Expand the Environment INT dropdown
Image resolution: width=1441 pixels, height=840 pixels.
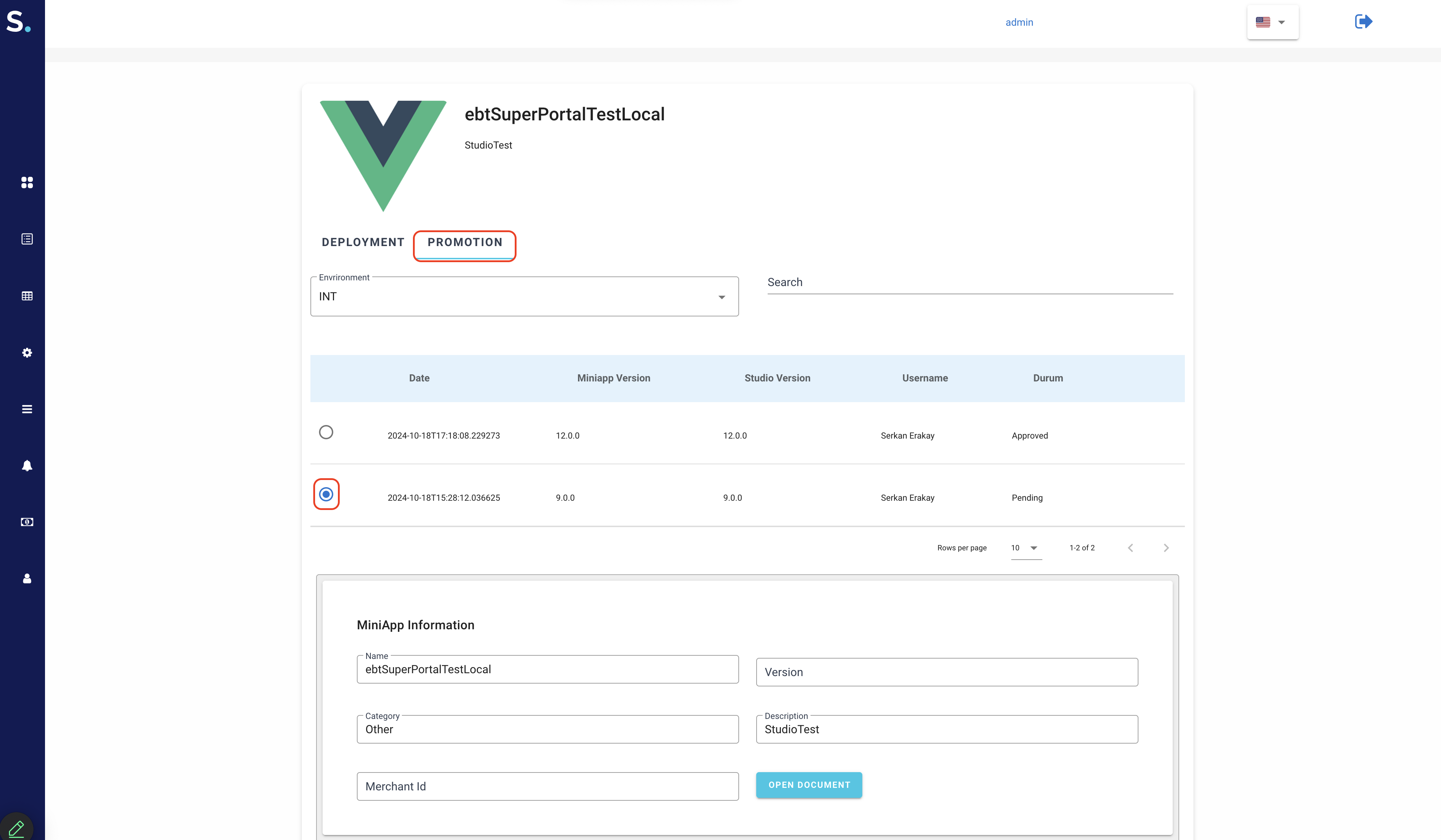(524, 297)
